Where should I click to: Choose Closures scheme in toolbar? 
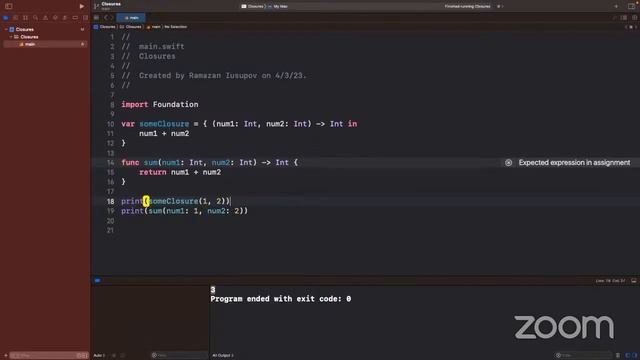[x=253, y=7]
